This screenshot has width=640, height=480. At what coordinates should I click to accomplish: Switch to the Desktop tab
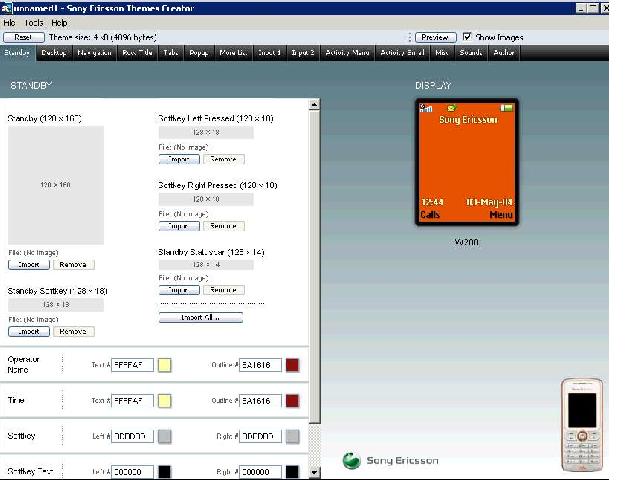point(54,53)
